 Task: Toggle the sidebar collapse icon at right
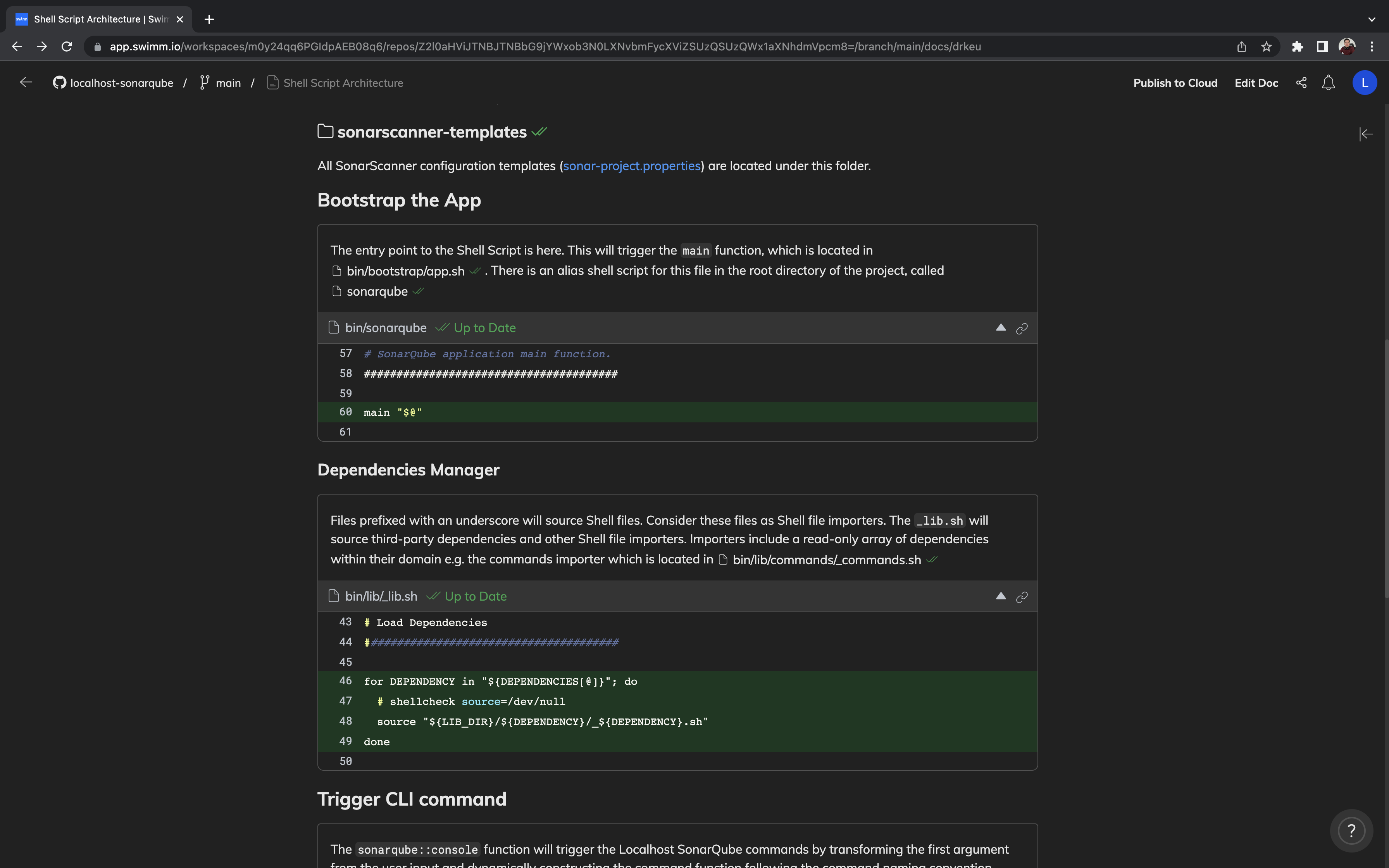1366,134
